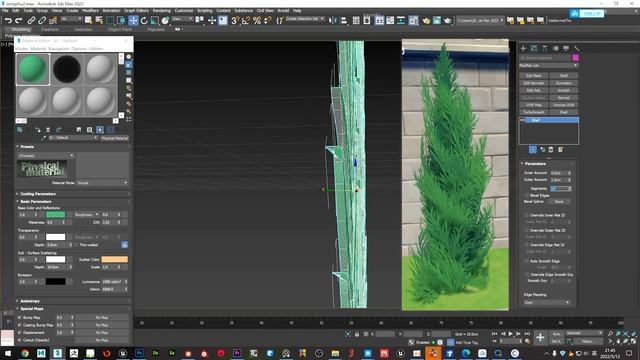Click the Bevel Spline None button
Screen dimensions: 640x360
click(559, 202)
